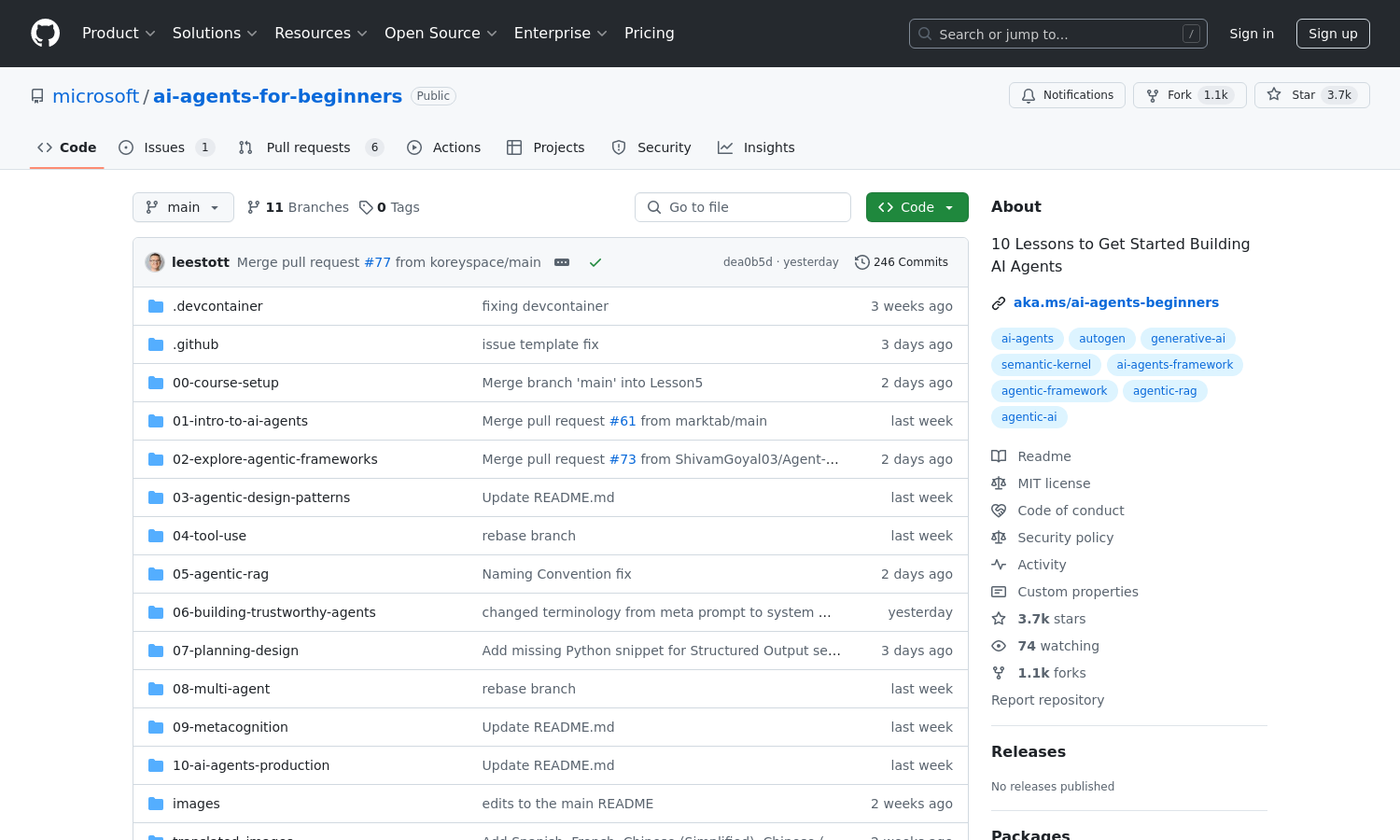Star the repository
The height and width of the screenshot is (840, 1400).
[x=1311, y=95]
